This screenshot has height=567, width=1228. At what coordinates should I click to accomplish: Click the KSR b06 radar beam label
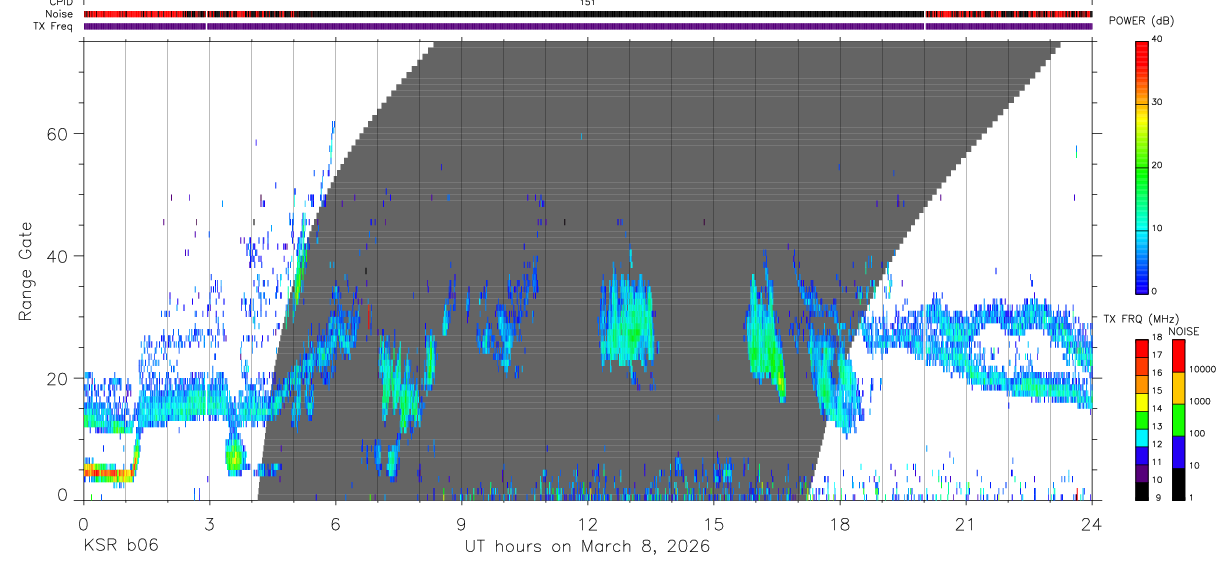pyautogui.click(x=120, y=546)
